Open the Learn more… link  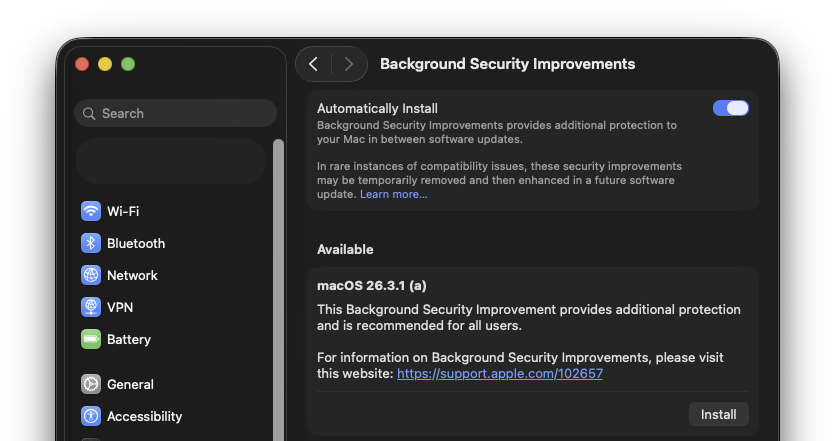393,194
